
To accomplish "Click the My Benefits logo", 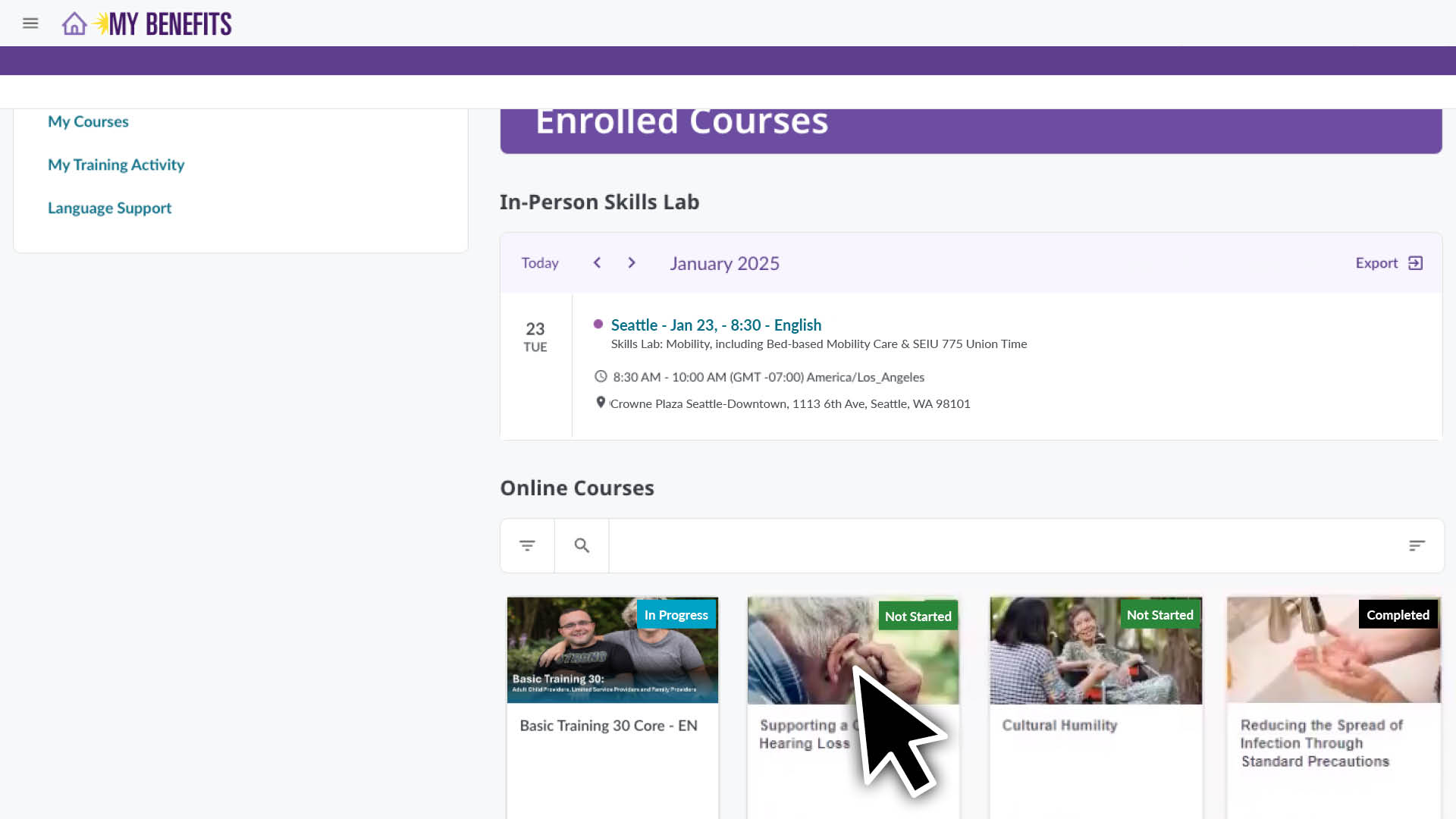I will click(x=169, y=24).
